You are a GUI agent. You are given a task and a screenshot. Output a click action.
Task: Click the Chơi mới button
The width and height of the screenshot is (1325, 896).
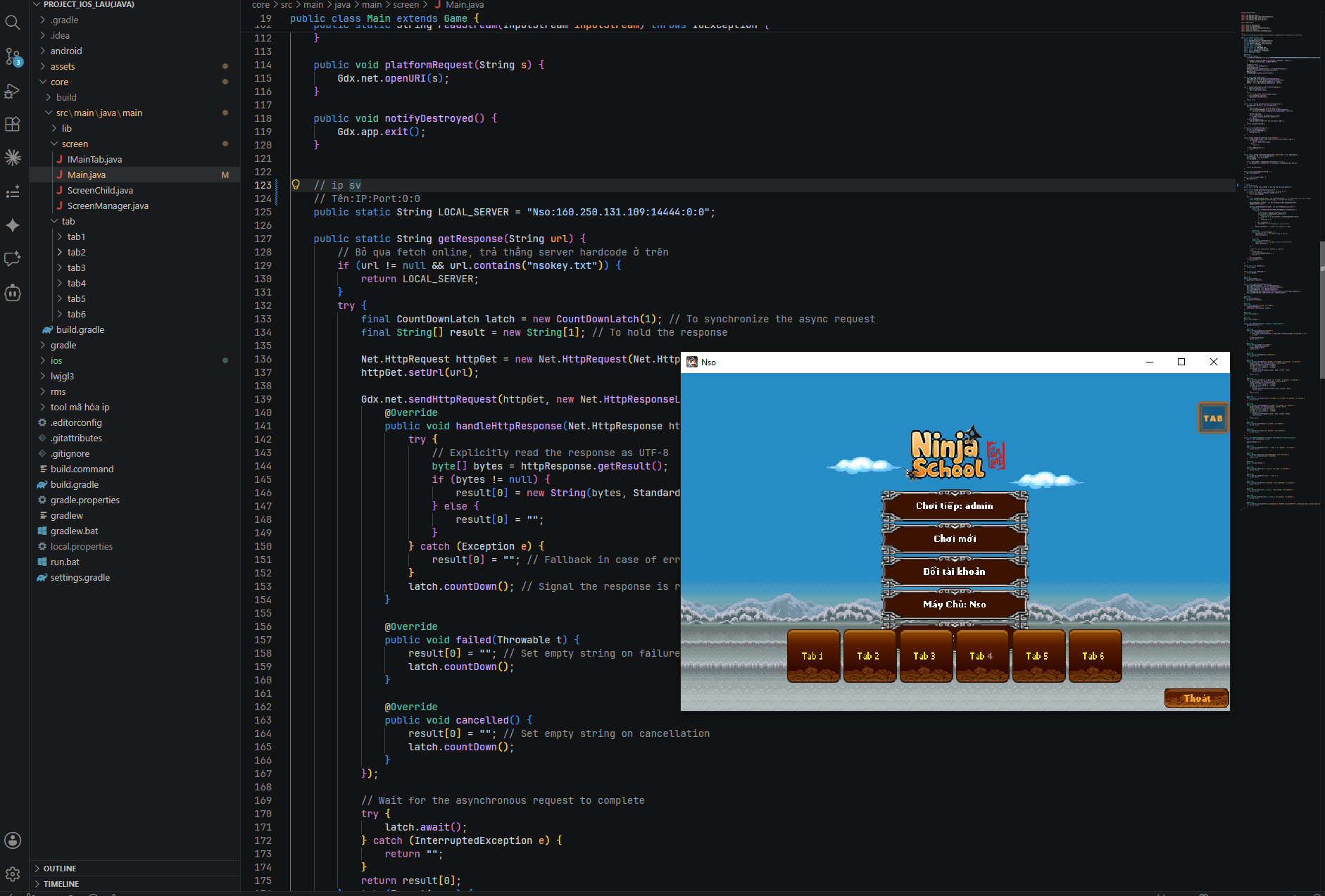point(955,538)
